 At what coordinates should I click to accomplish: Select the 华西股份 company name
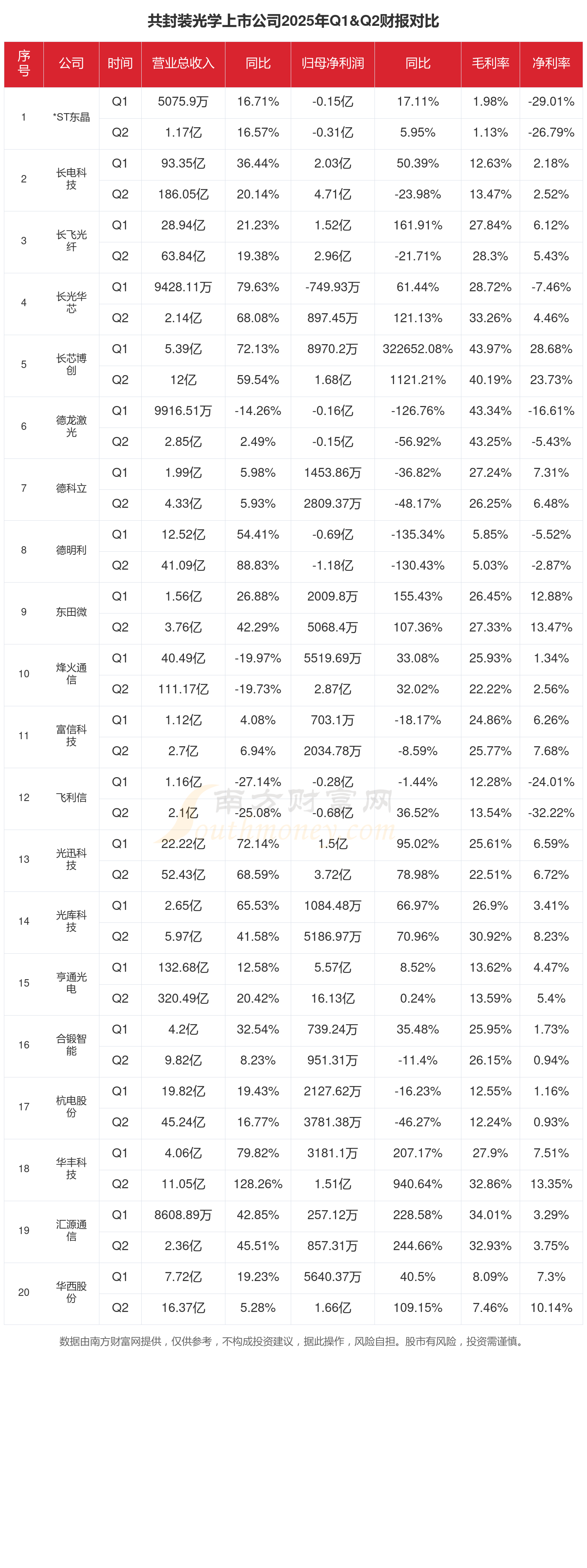point(71,1292)
